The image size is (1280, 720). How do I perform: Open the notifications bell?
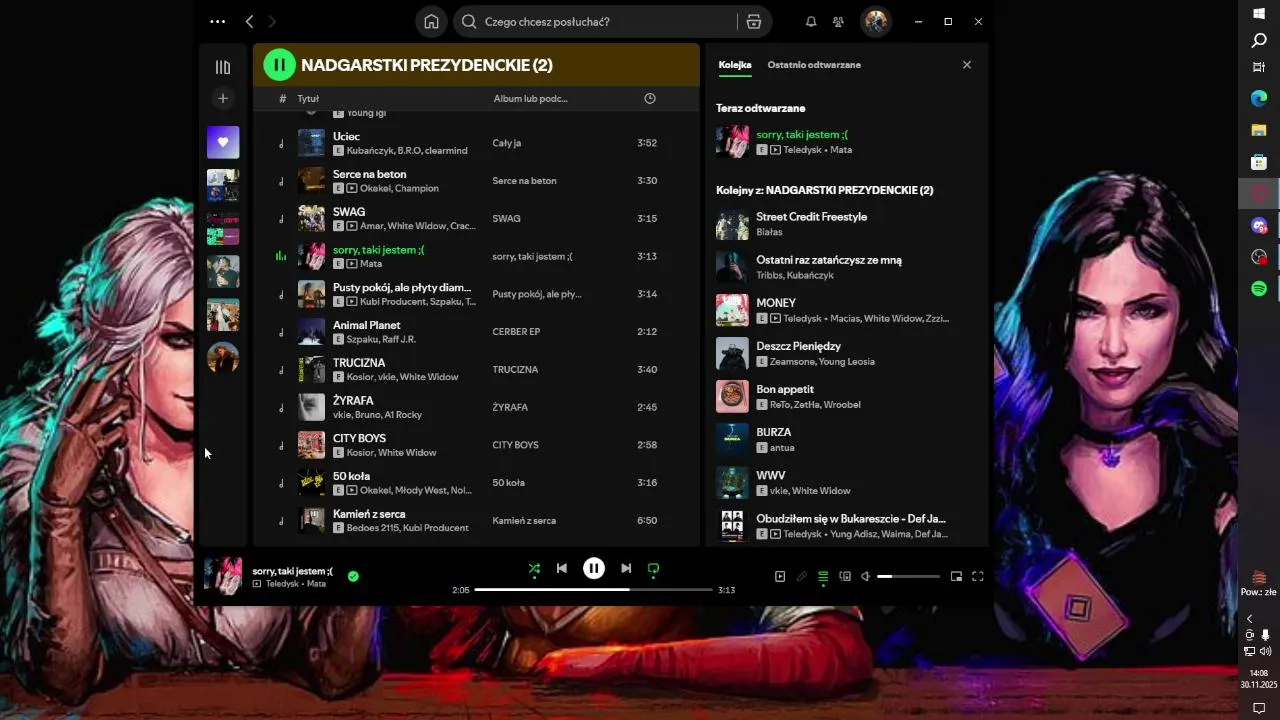[811, 21]
